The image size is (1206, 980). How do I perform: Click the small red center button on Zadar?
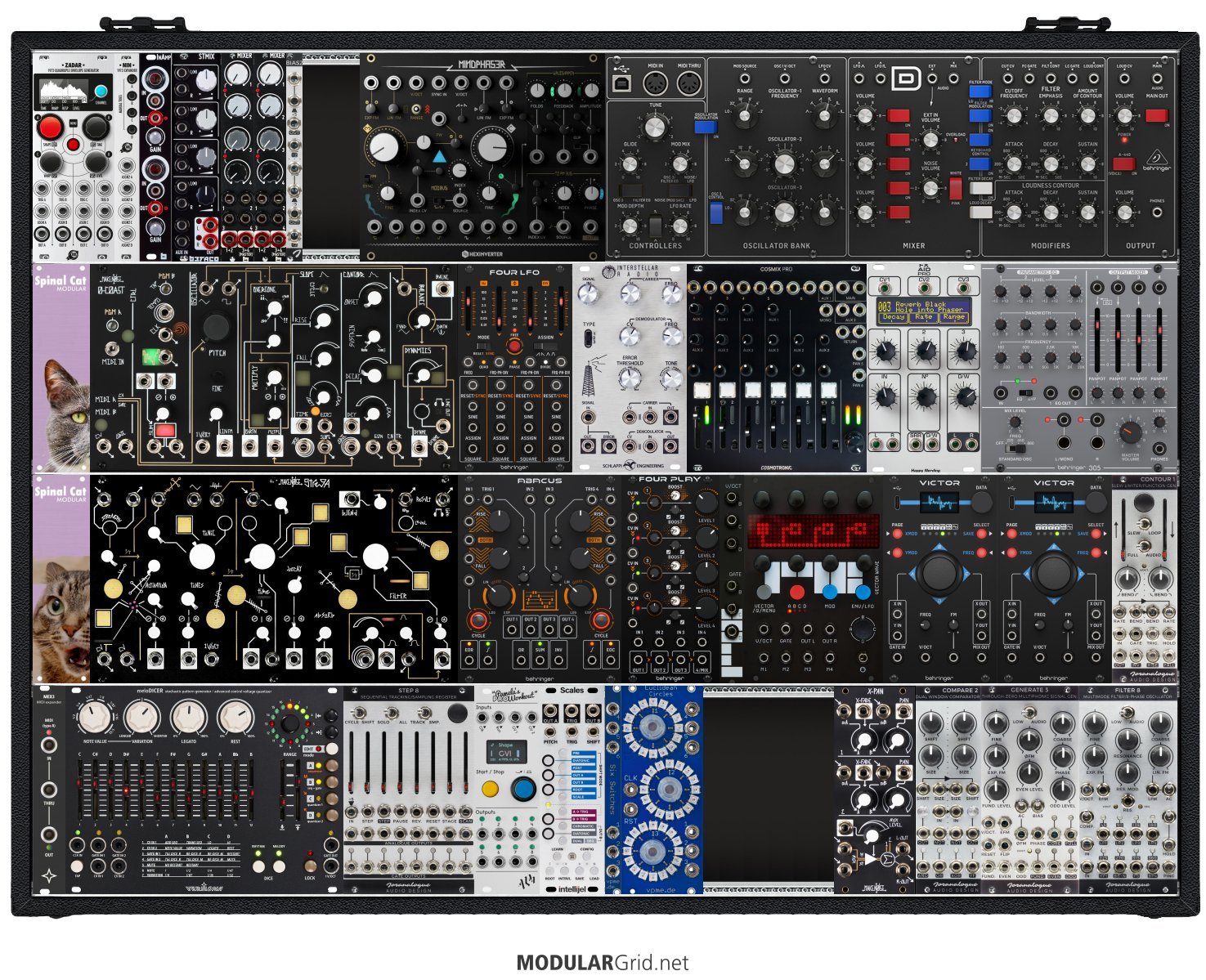point(73,145)
